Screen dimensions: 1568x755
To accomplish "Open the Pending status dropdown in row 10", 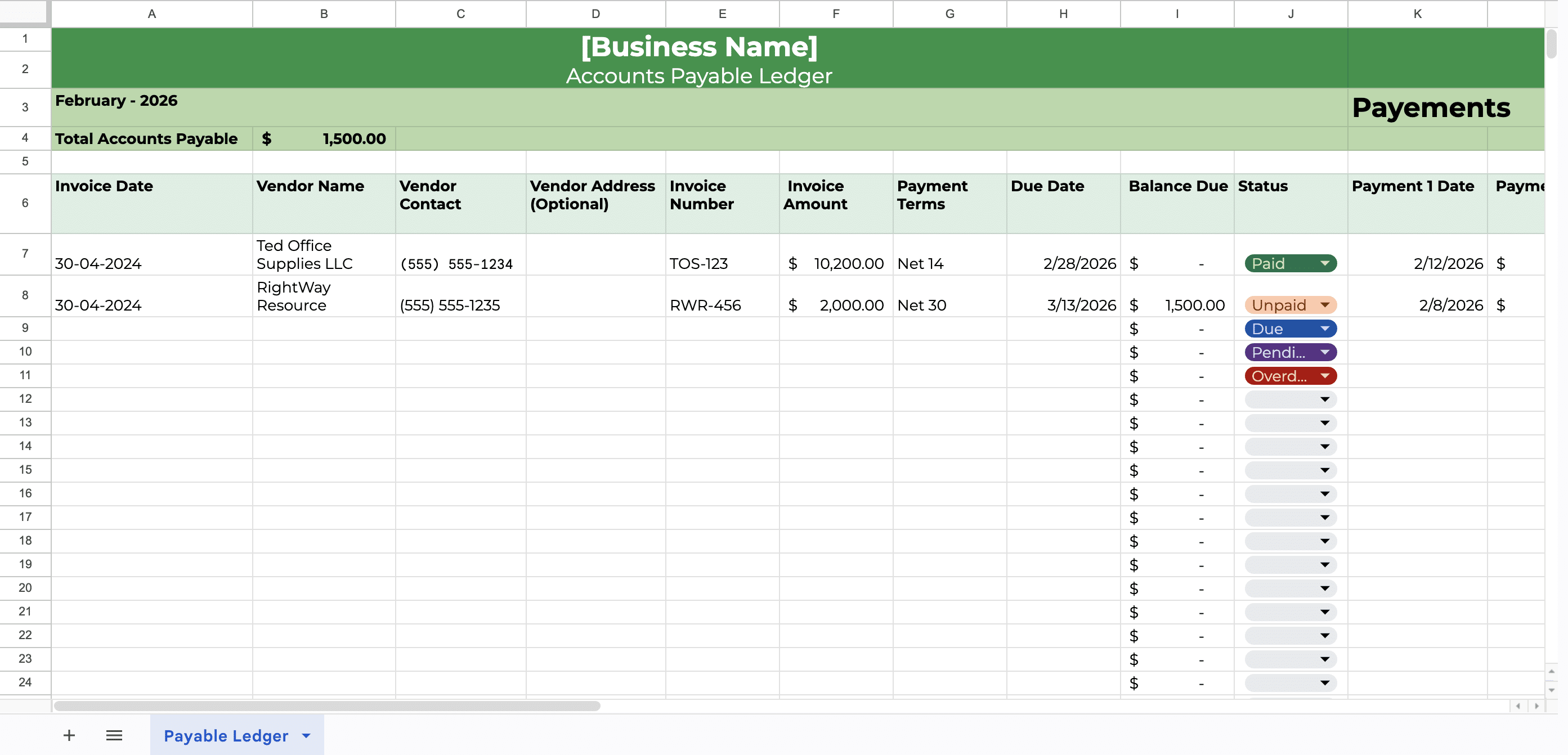I will [1324, 352].
